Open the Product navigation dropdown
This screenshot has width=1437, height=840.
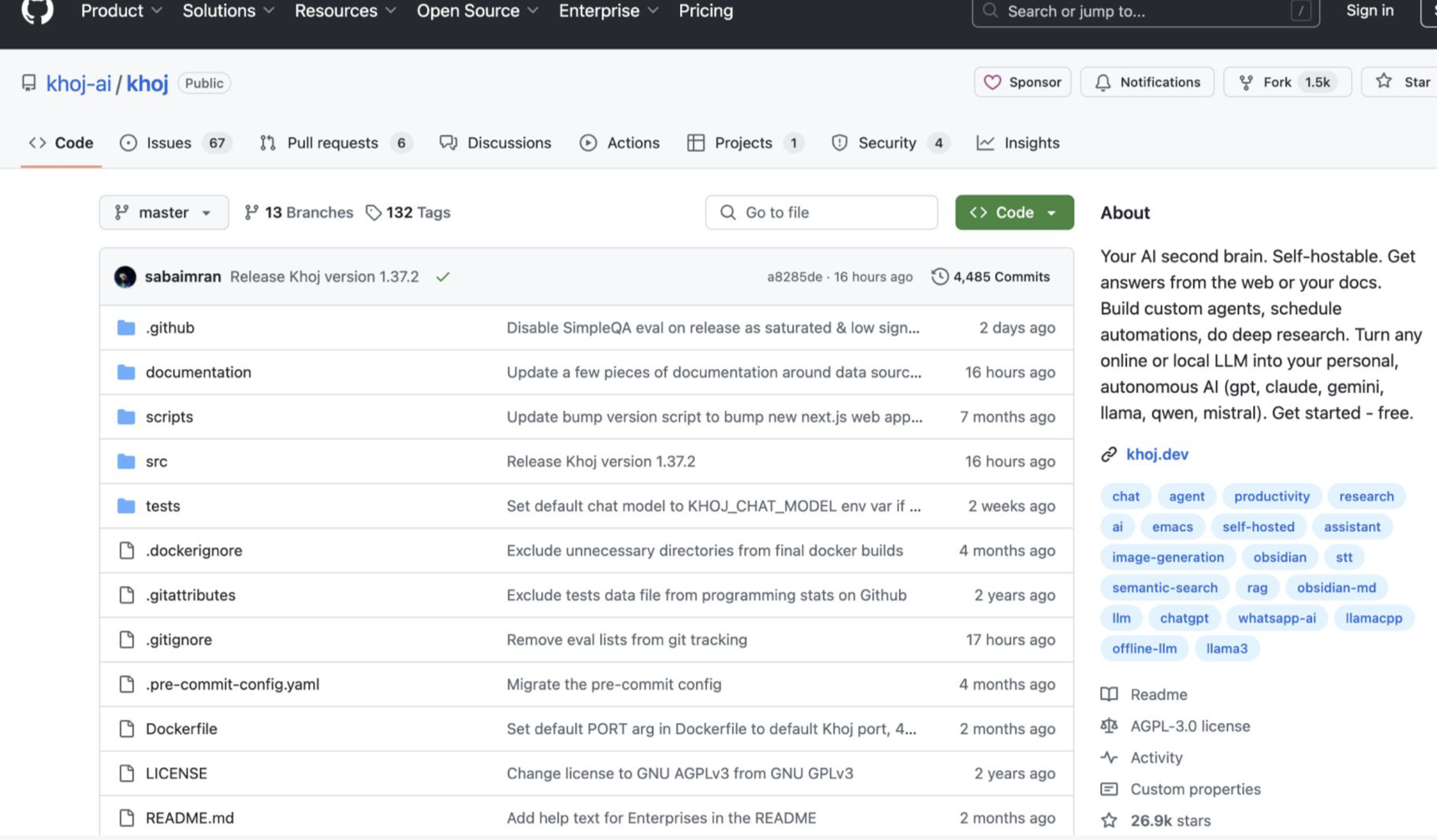[121, 11]
